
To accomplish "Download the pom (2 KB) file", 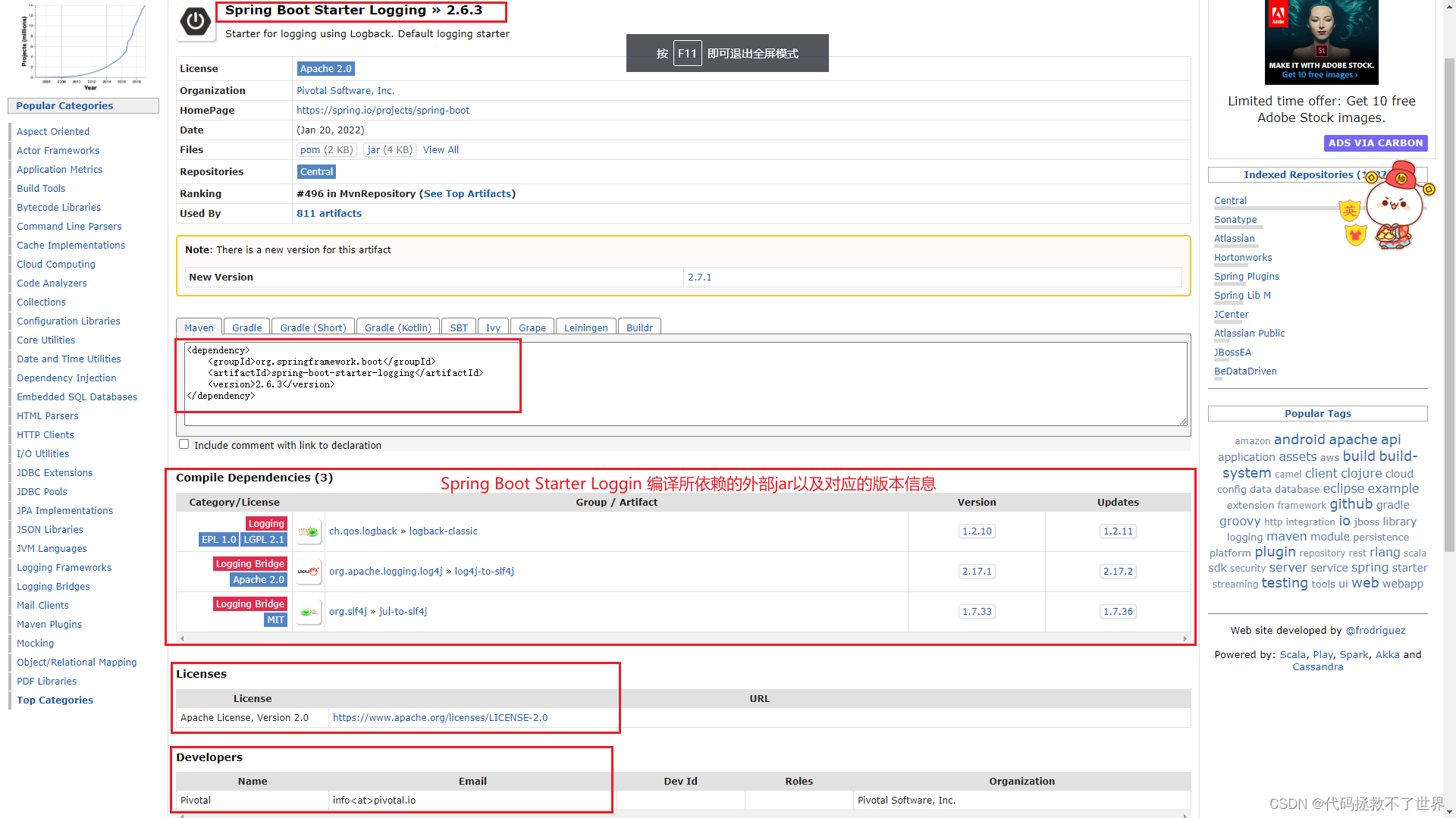I will tap(327, 149).
